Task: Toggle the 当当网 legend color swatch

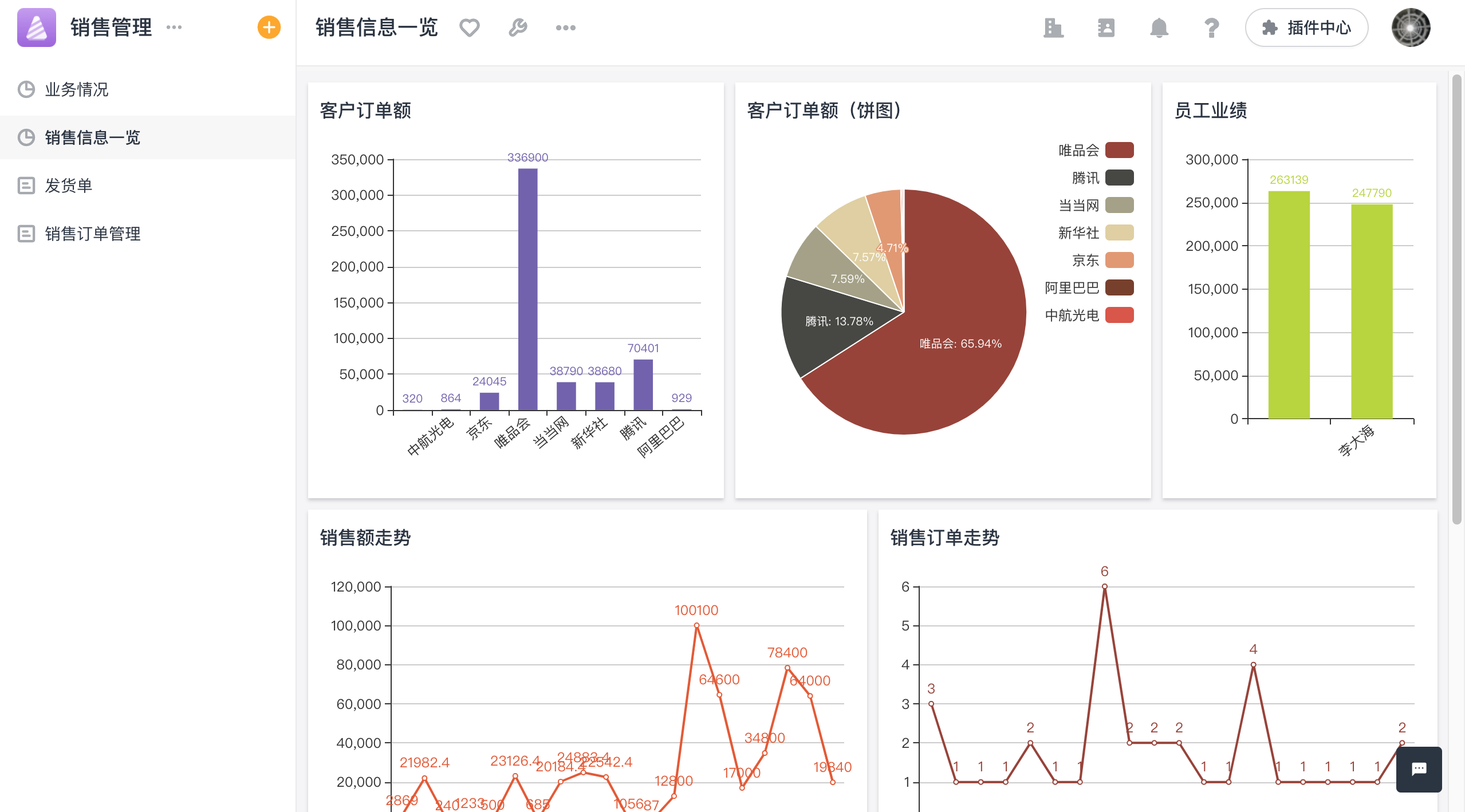Action: (1119, 205)
